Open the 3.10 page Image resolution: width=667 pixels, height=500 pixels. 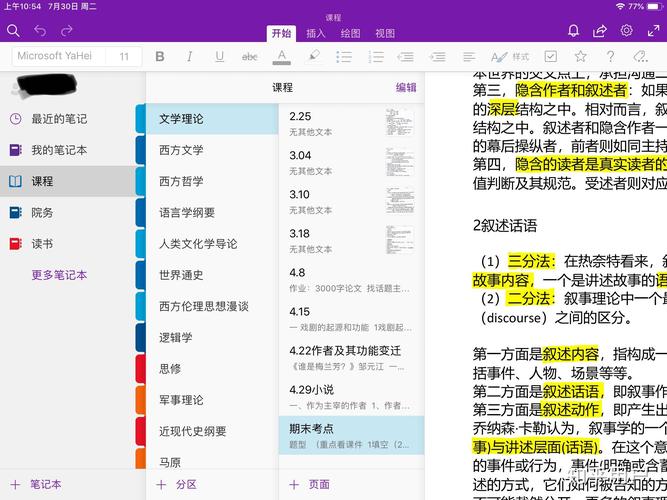point(351,201)
